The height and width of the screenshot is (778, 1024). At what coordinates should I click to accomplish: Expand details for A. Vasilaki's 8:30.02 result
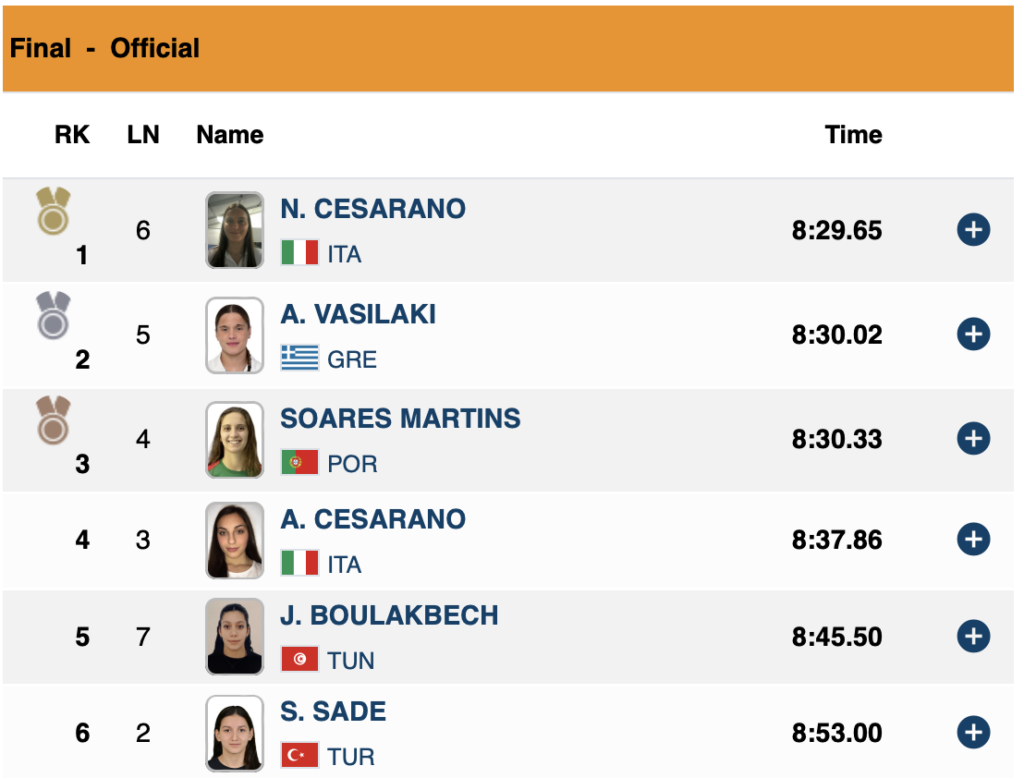[x=973, y=334]
